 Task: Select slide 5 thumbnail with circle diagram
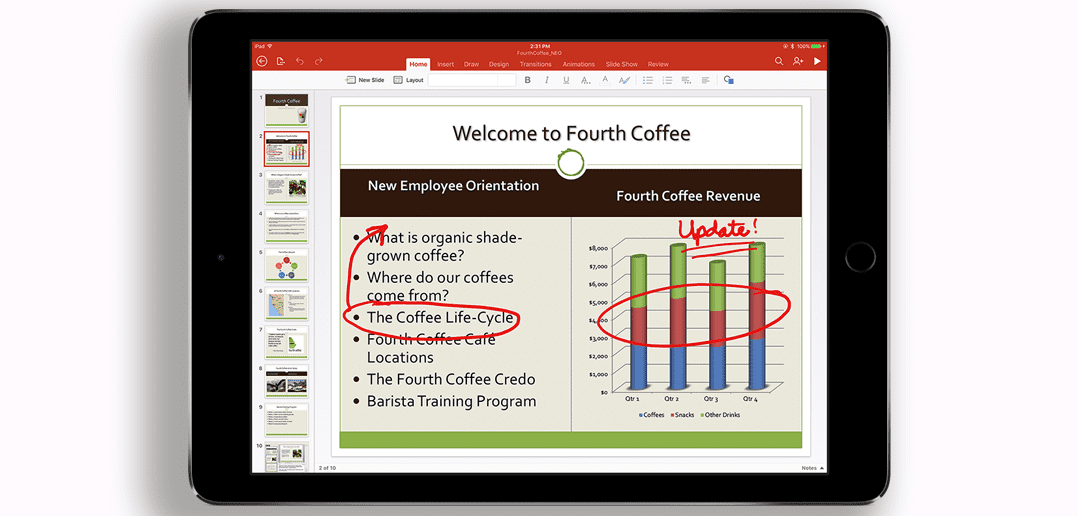287,265
